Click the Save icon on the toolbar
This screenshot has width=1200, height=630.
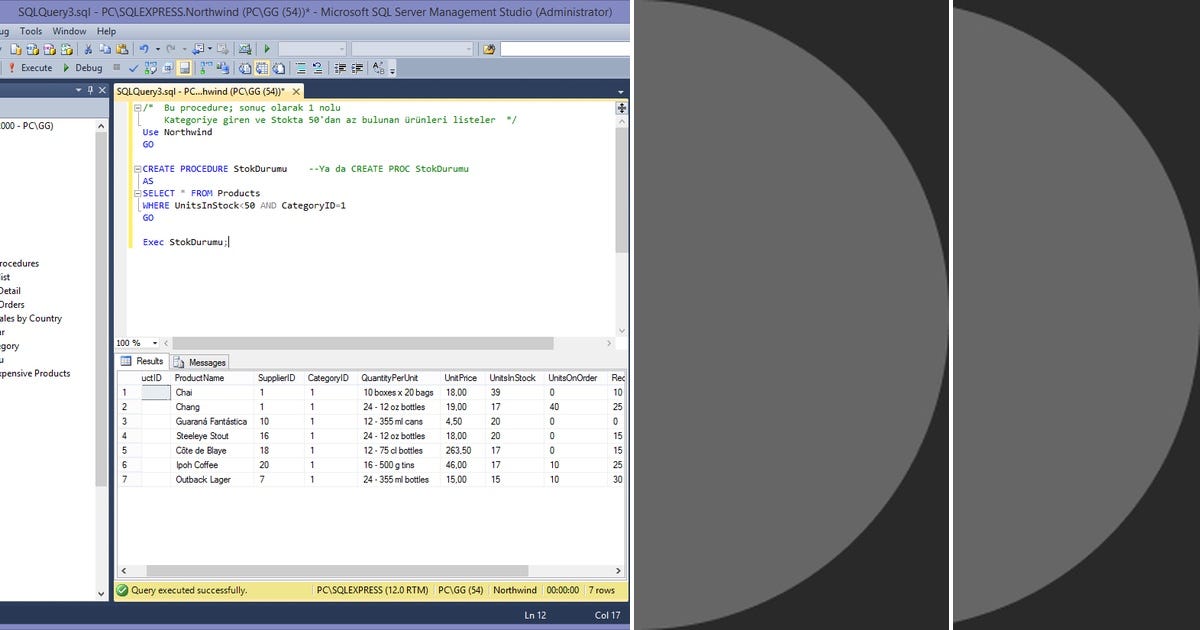[x=197, y=48]
